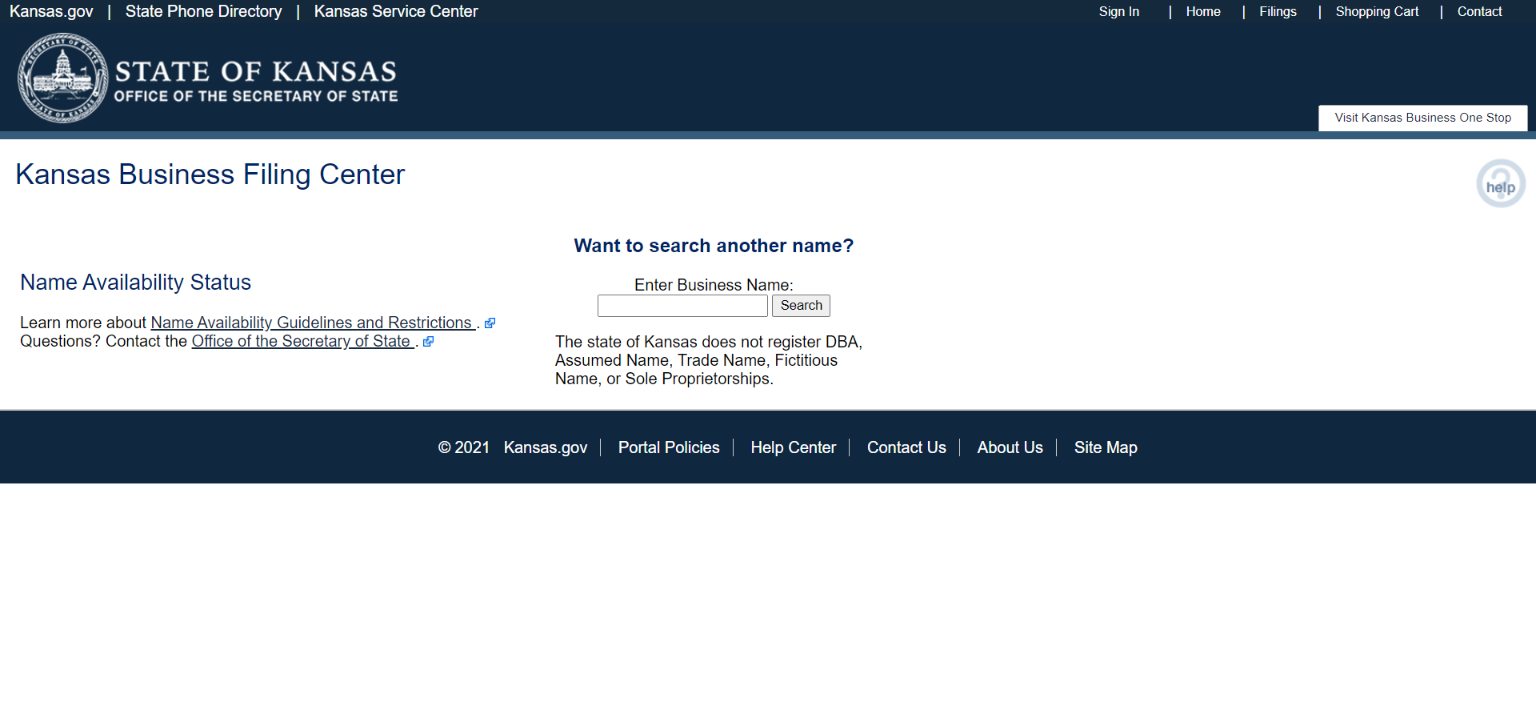Image resolution: width=1536 pixels, height=722 pixels.
Task: Click the Name Availability Status heading
Action: coord(136,283)
